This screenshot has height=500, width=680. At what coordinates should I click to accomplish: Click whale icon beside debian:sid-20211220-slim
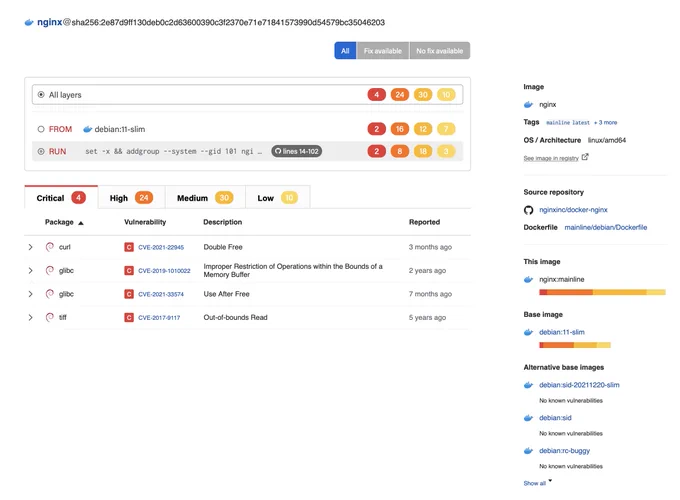click(x=528, y=385)
